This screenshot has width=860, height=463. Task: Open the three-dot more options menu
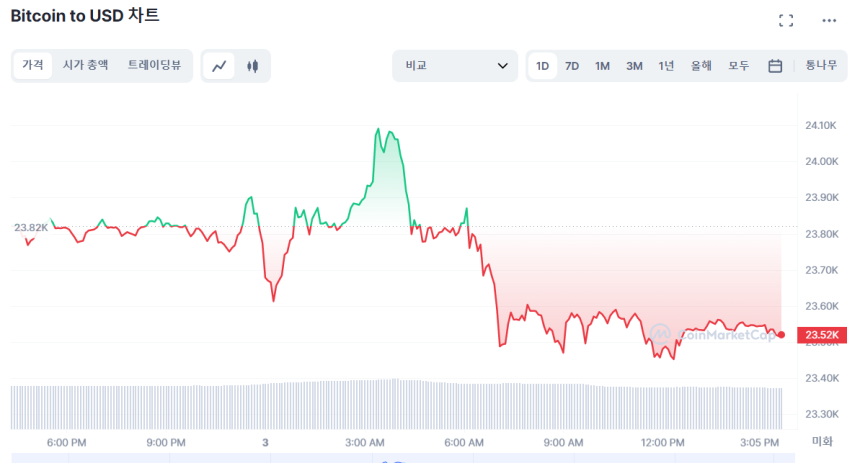[829, 20]
